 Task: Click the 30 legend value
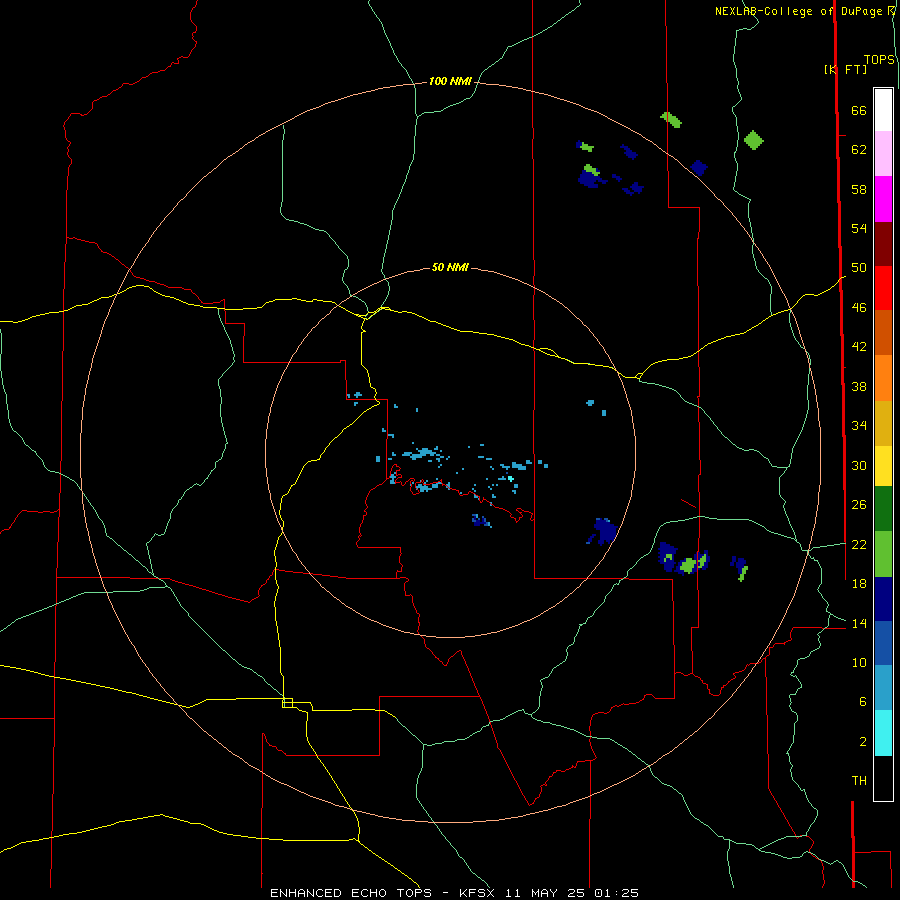coord(859,465)
